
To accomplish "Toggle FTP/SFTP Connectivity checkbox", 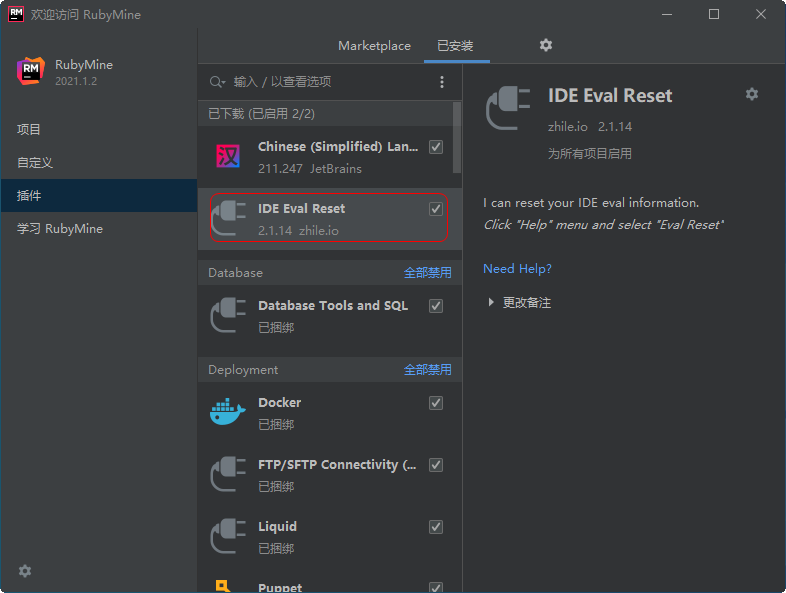I will click(436, 465).
